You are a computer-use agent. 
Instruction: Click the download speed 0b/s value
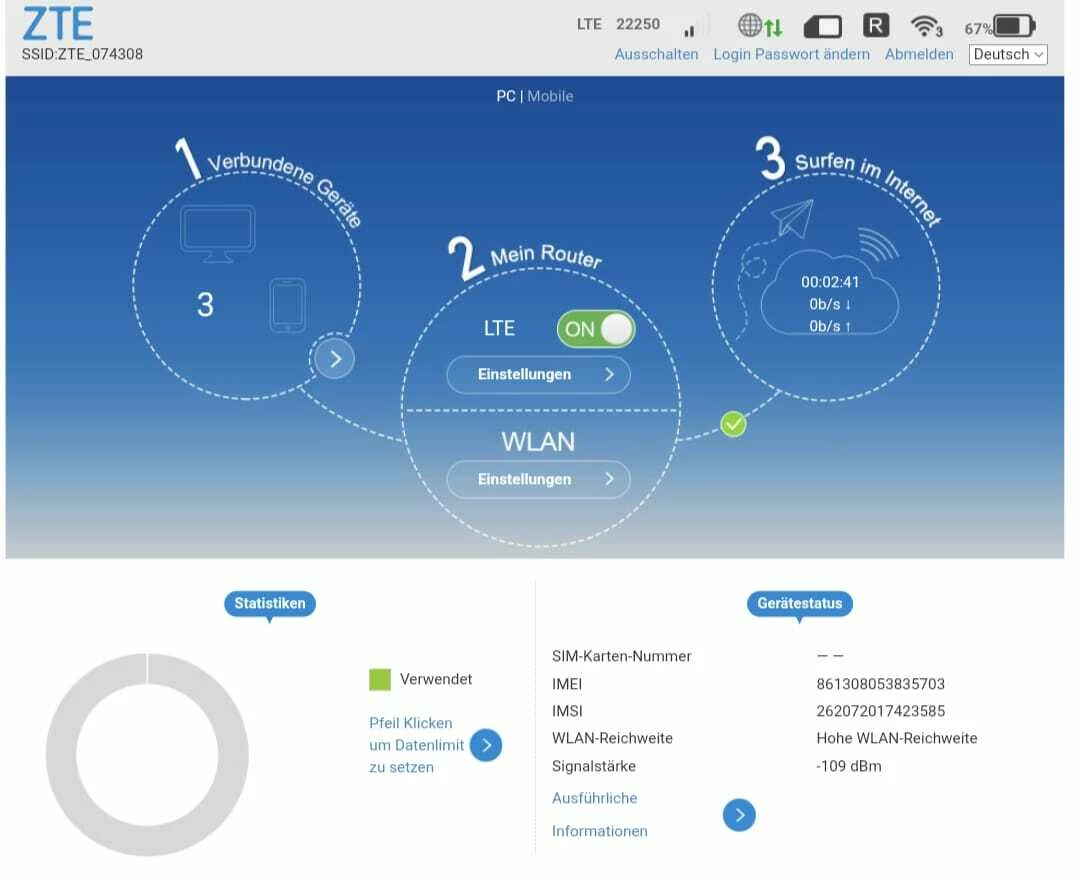coord(830,304)
